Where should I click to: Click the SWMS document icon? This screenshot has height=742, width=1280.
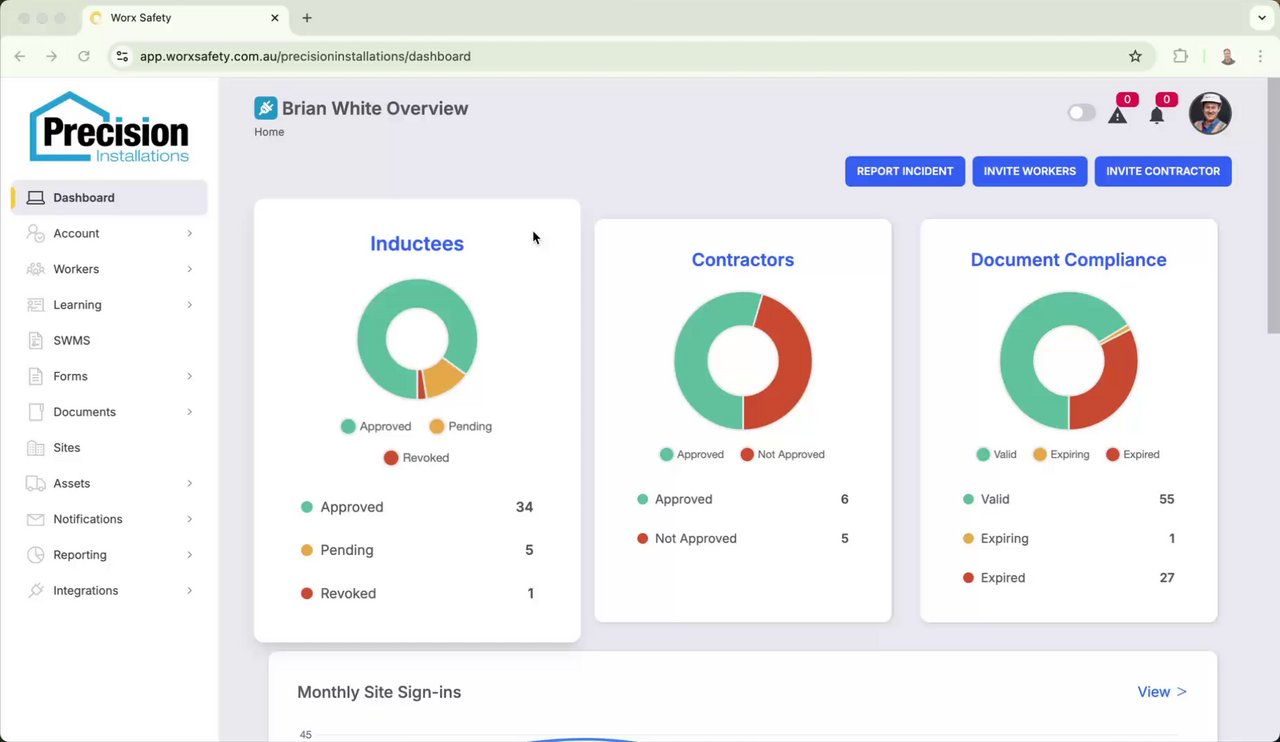coord(36,340)
